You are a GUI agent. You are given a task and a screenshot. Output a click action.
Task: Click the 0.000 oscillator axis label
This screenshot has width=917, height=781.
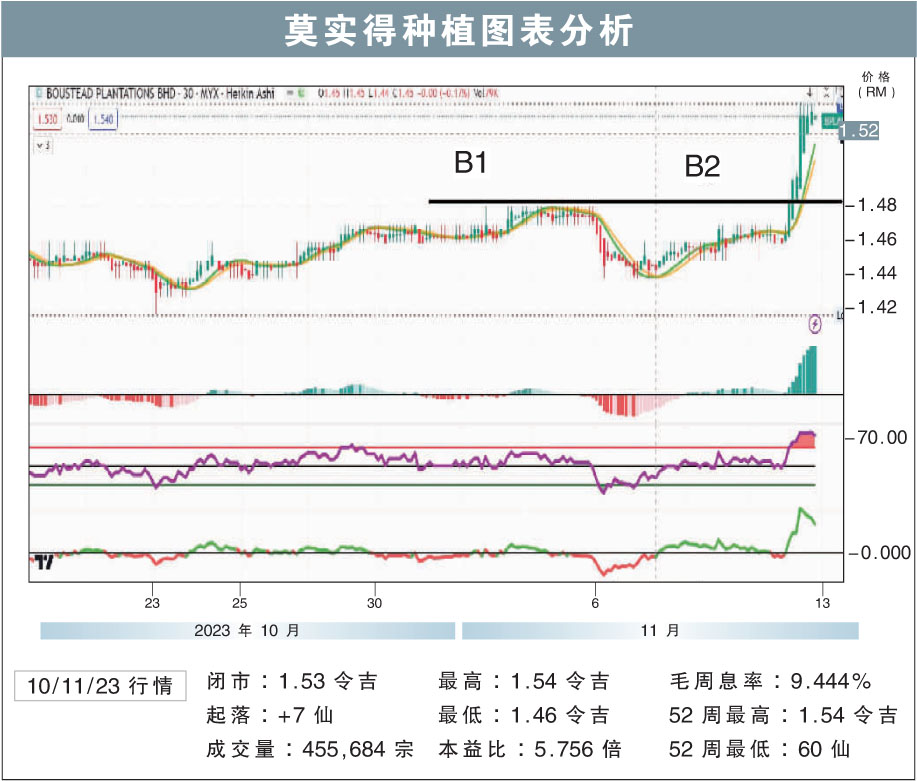point(879,552)
